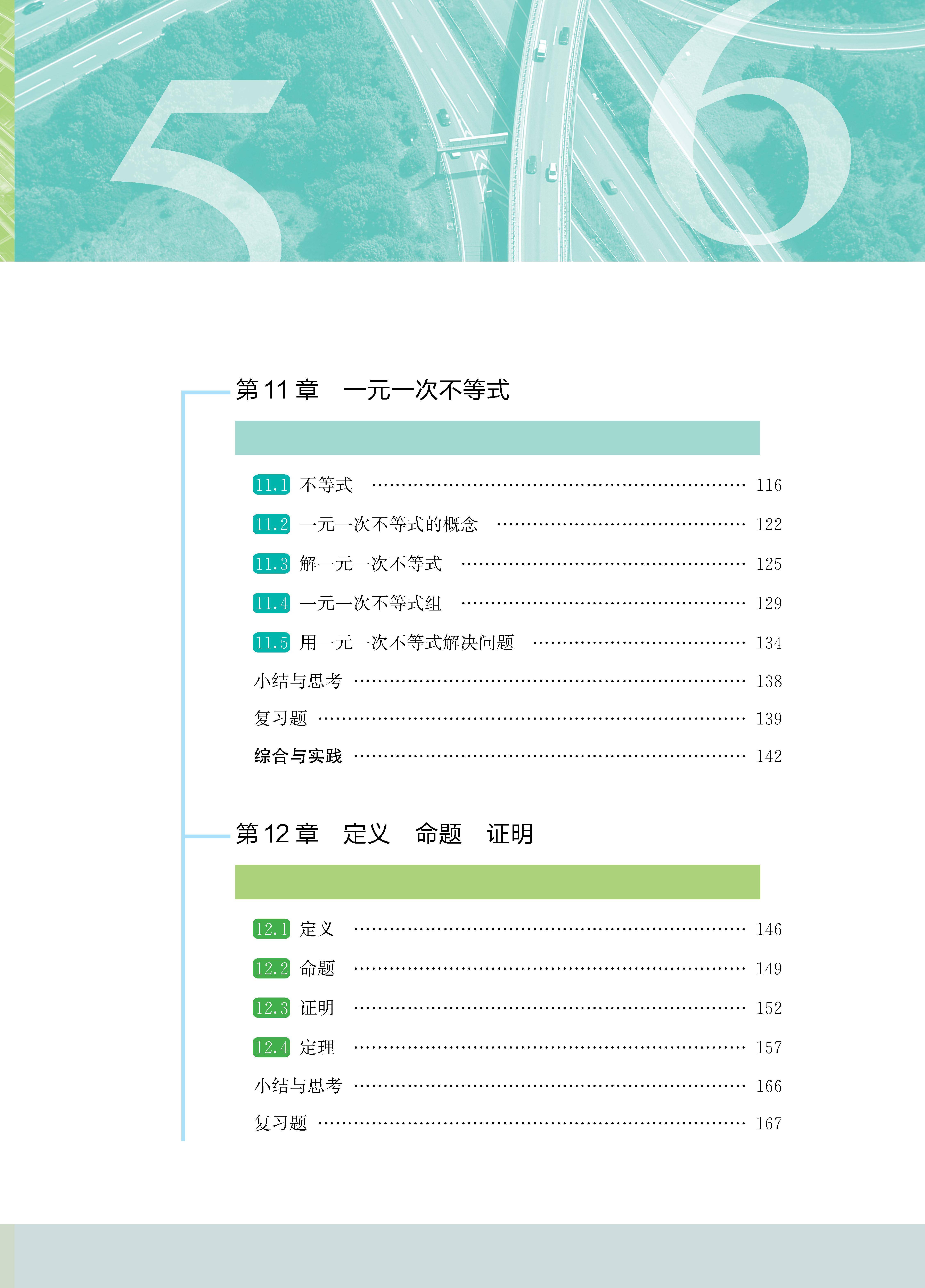The height and width of the screenshot is (1288, 925).
Task: Click the bold 综合与实践 entry
Action: [x=298, y=756]
